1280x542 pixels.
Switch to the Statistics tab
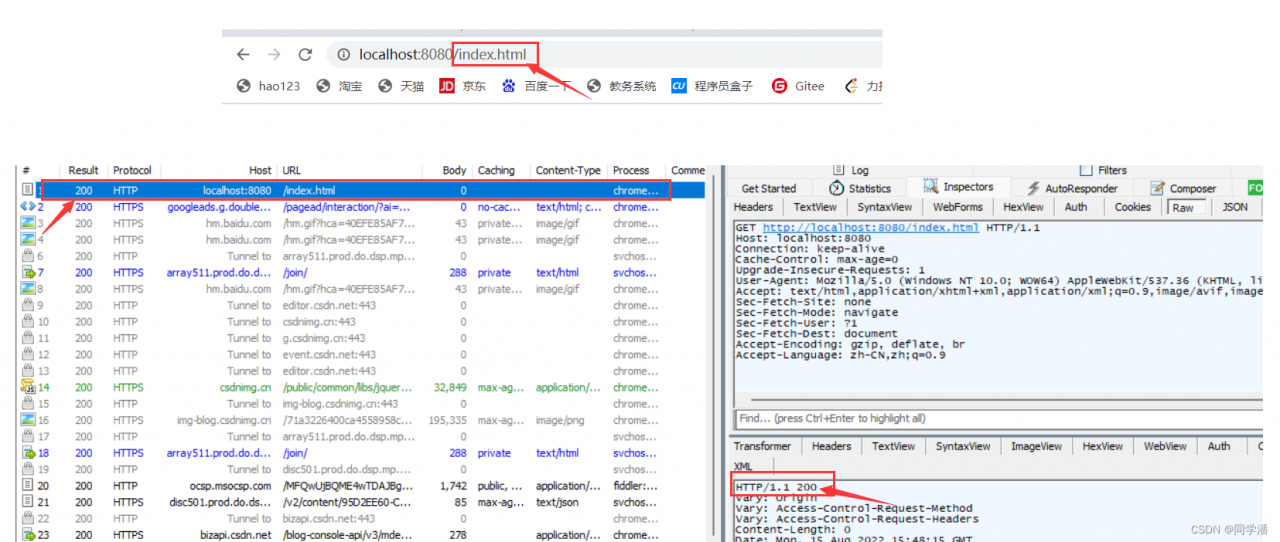[860, 188]
